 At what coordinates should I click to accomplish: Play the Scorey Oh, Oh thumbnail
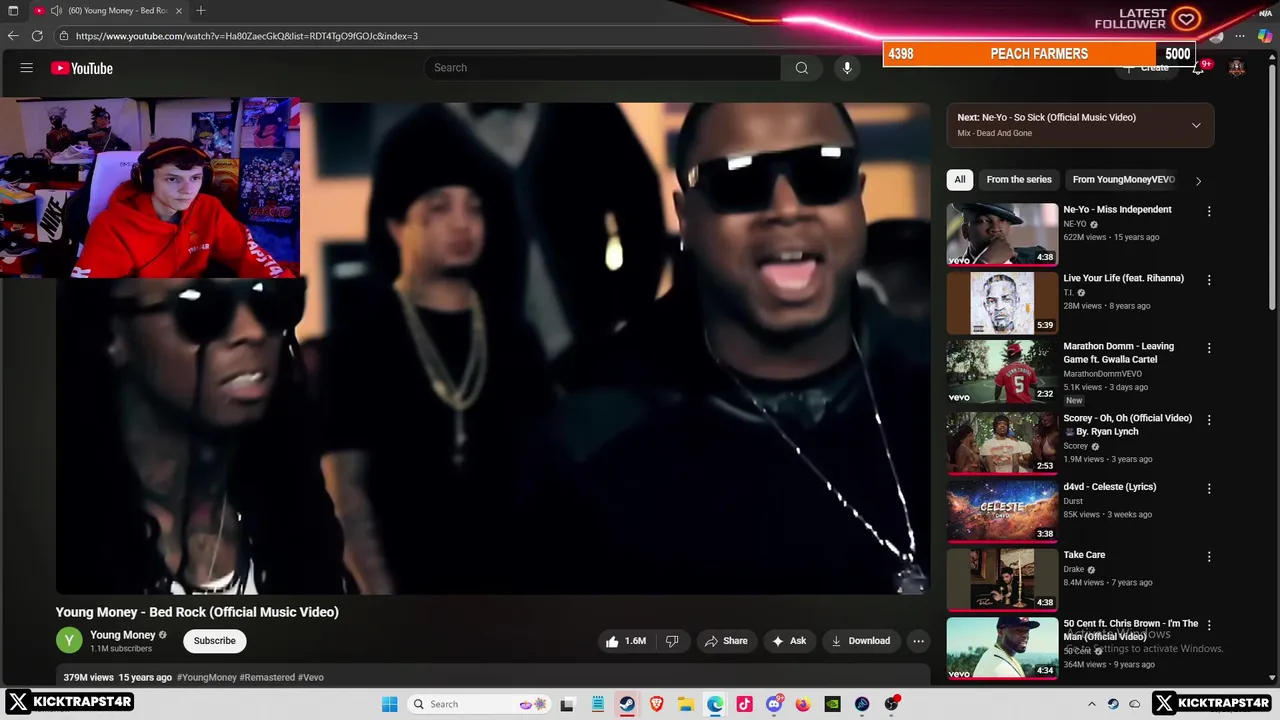click(1002, 442)
